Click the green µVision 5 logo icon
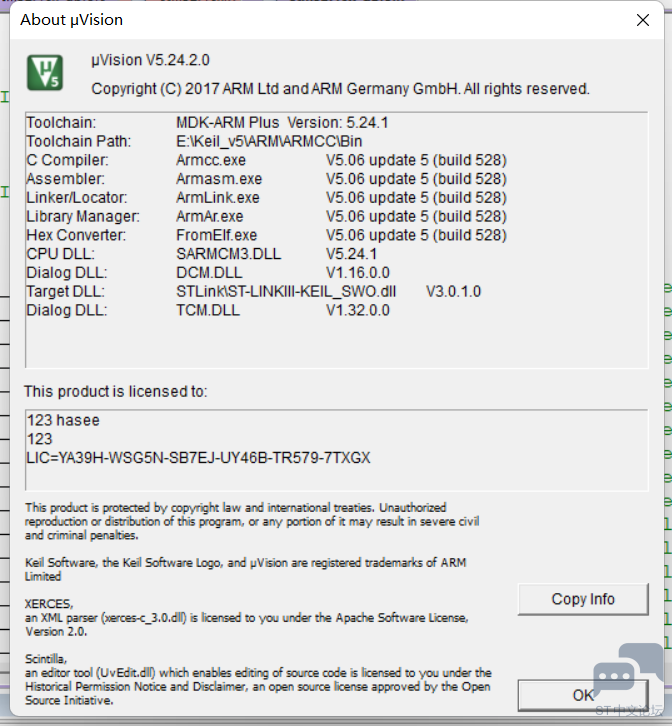Viewport: 672px width, 726px height. pos(44,73)
